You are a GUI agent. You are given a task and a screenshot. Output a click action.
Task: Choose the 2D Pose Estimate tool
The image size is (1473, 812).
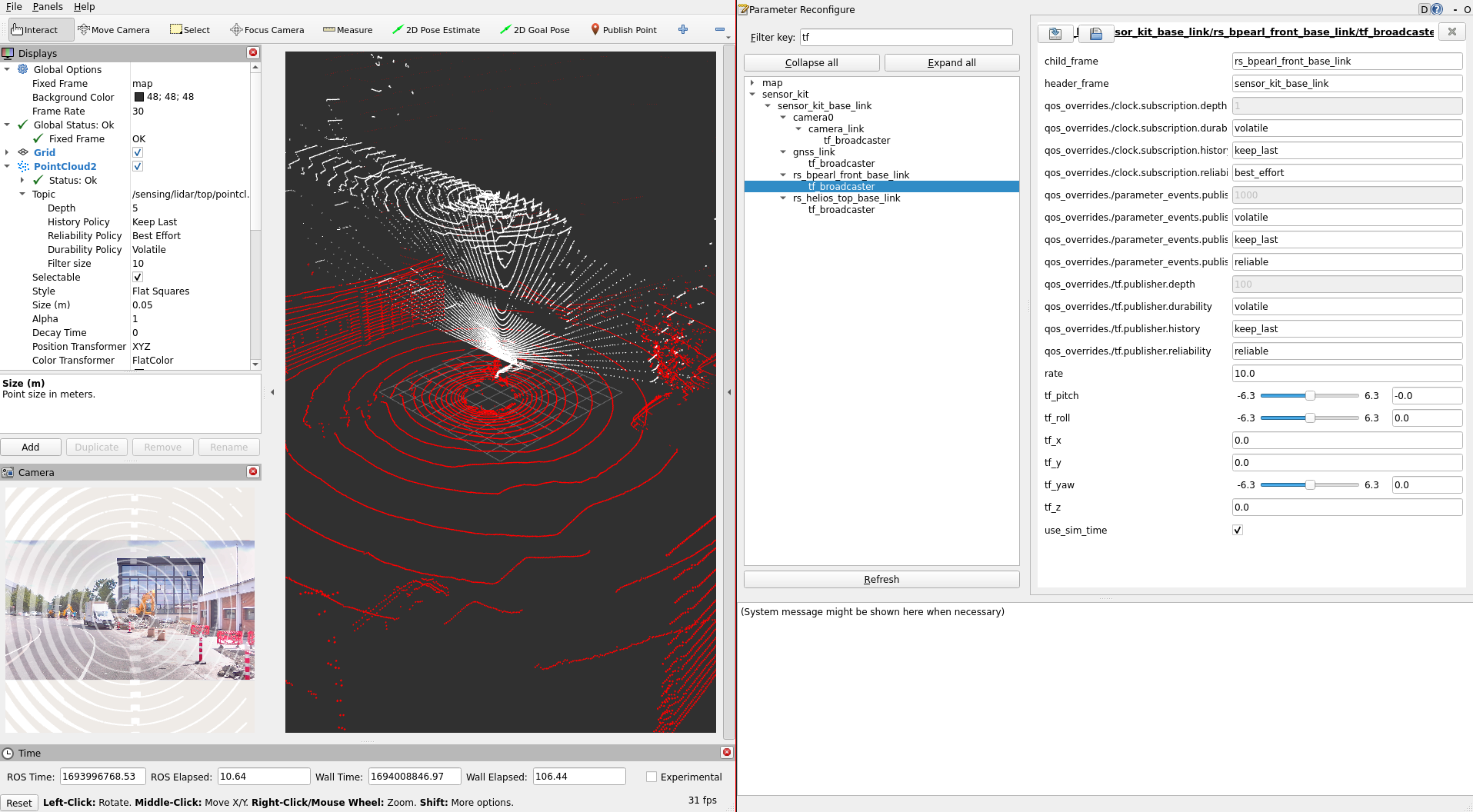click(436, 29)
